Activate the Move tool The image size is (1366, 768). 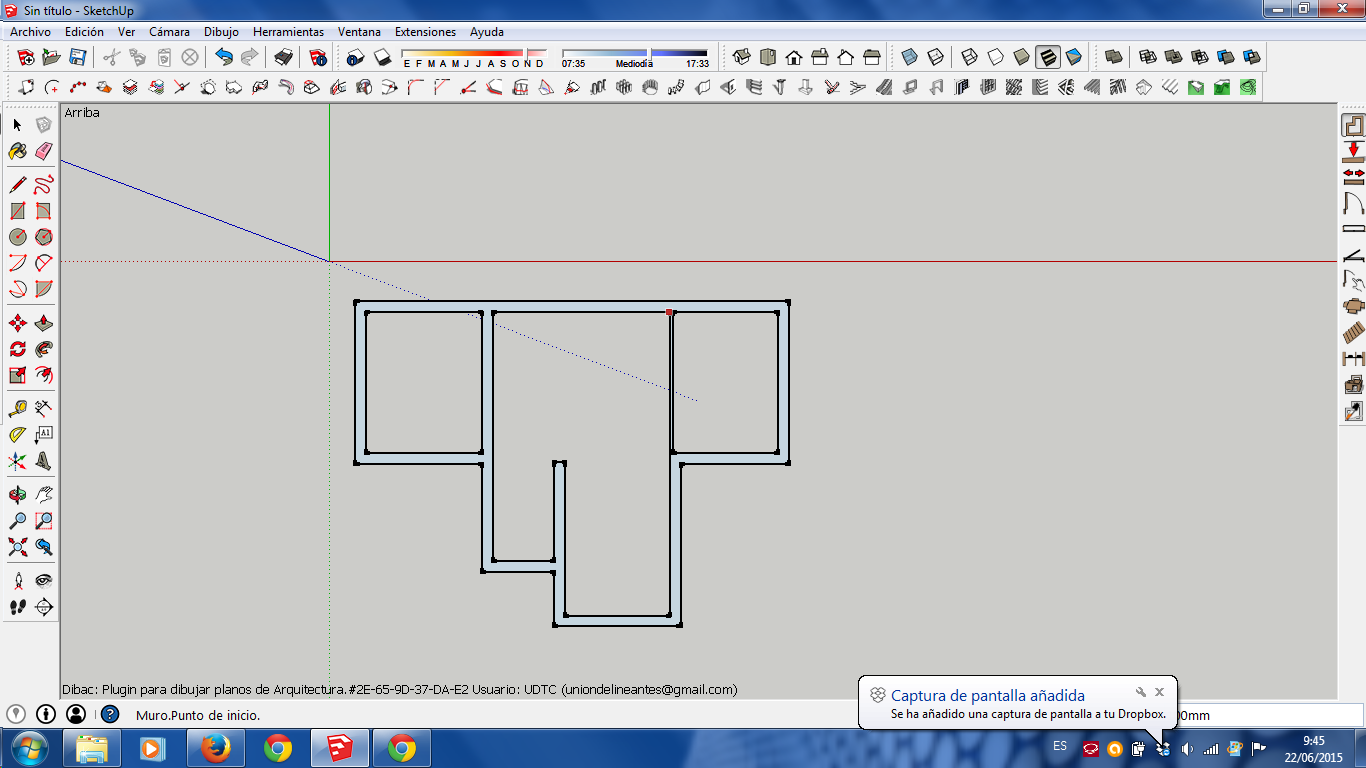pyautogui.click(x=17, y=323)
